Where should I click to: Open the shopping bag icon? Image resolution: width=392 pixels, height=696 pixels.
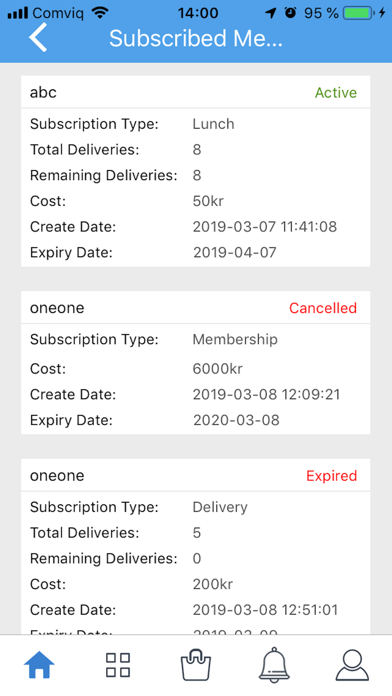pyautogui.click(x=196, y=664)
